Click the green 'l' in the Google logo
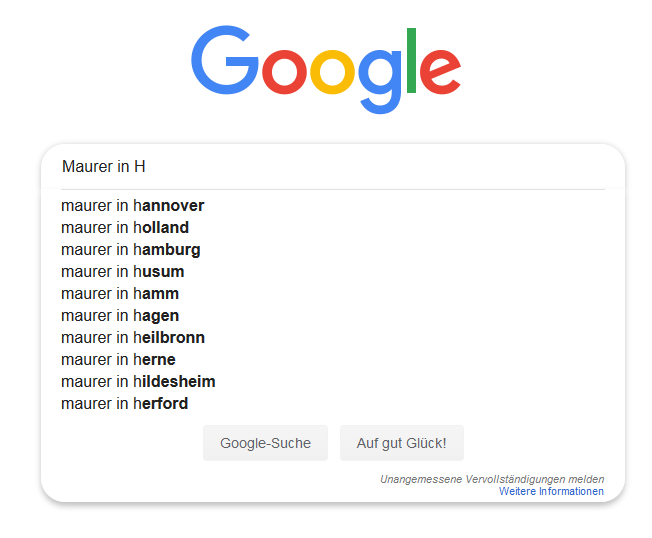 coord(411,60)
